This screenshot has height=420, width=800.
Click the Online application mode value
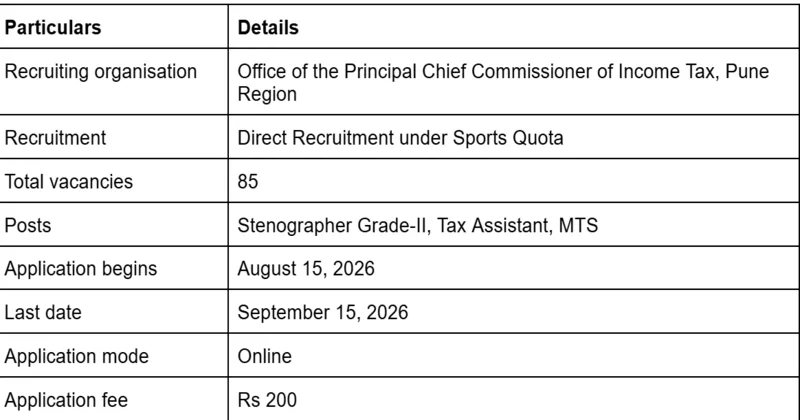(x=265, y=356)
